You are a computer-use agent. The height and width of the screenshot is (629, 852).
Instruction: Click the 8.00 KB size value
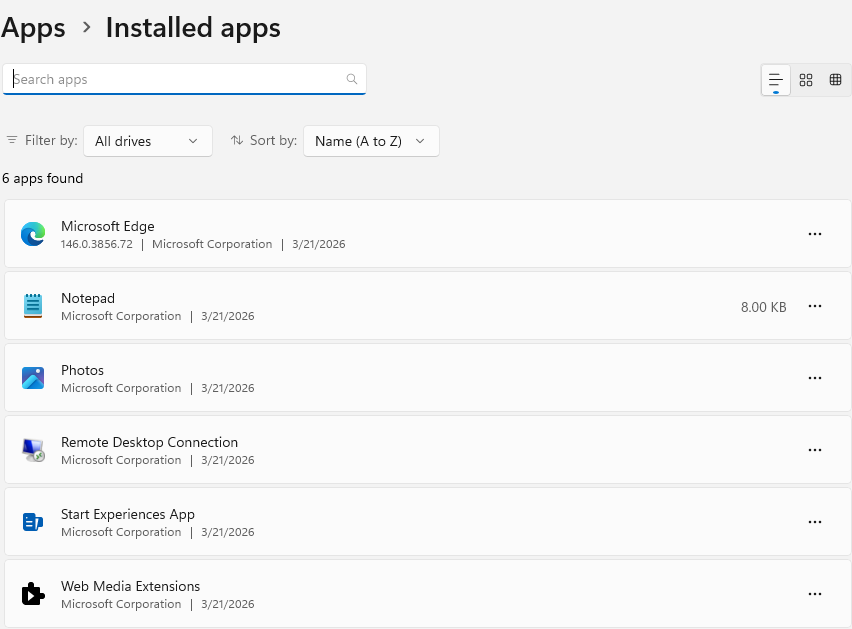click(x=763, y=307)
